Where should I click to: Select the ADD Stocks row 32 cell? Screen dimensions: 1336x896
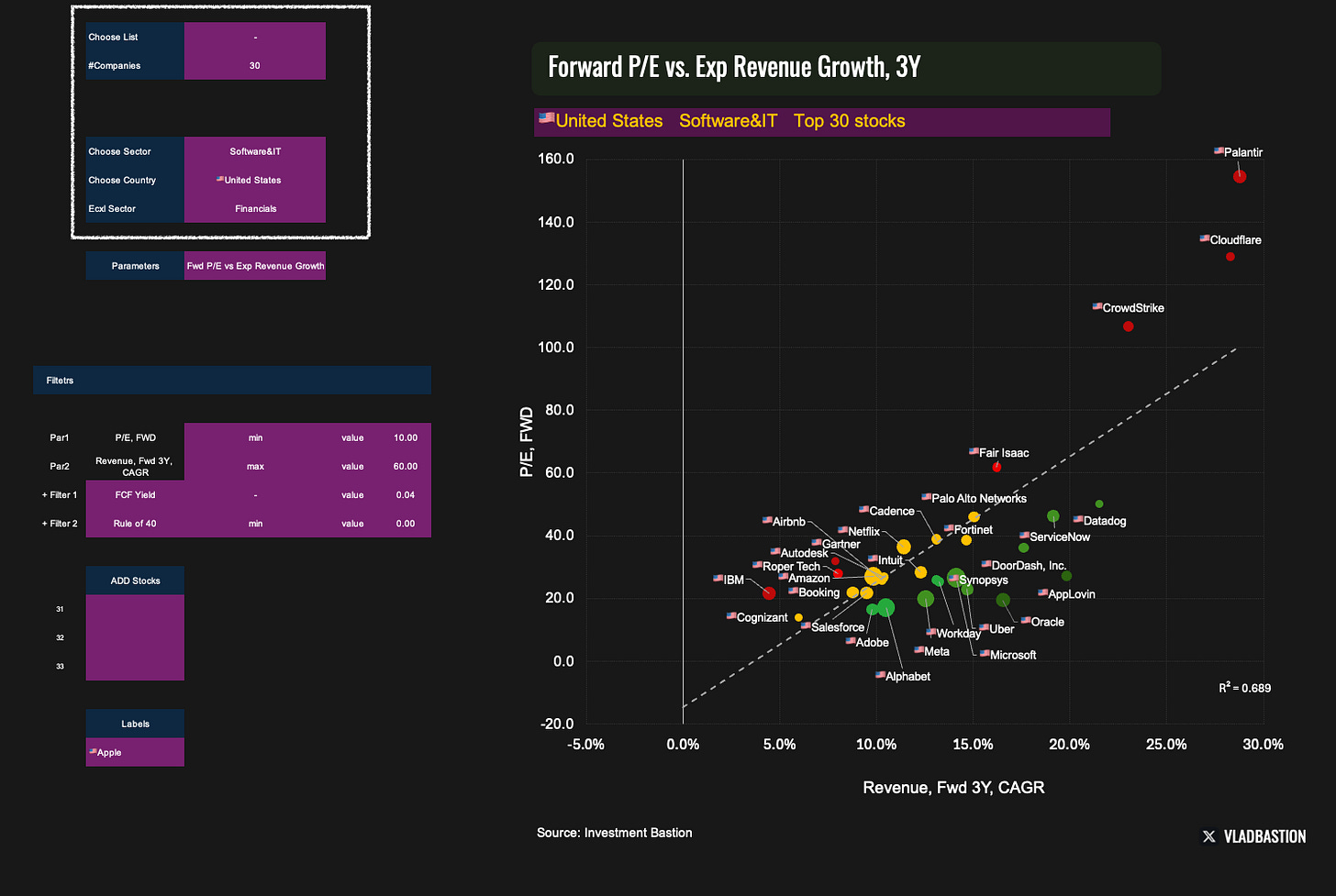tap(135, 637)
